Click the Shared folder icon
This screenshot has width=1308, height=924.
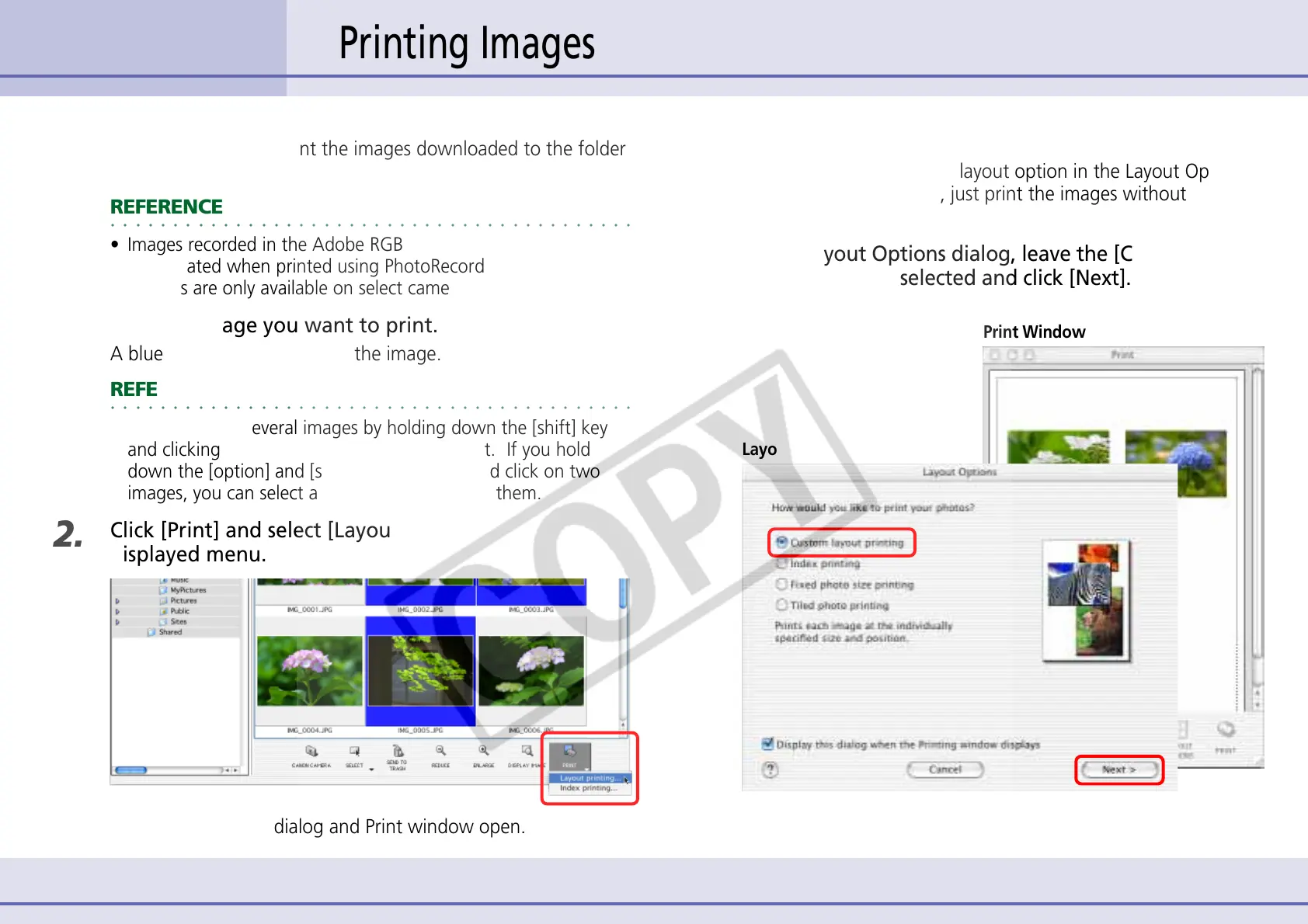pos(151,632)
